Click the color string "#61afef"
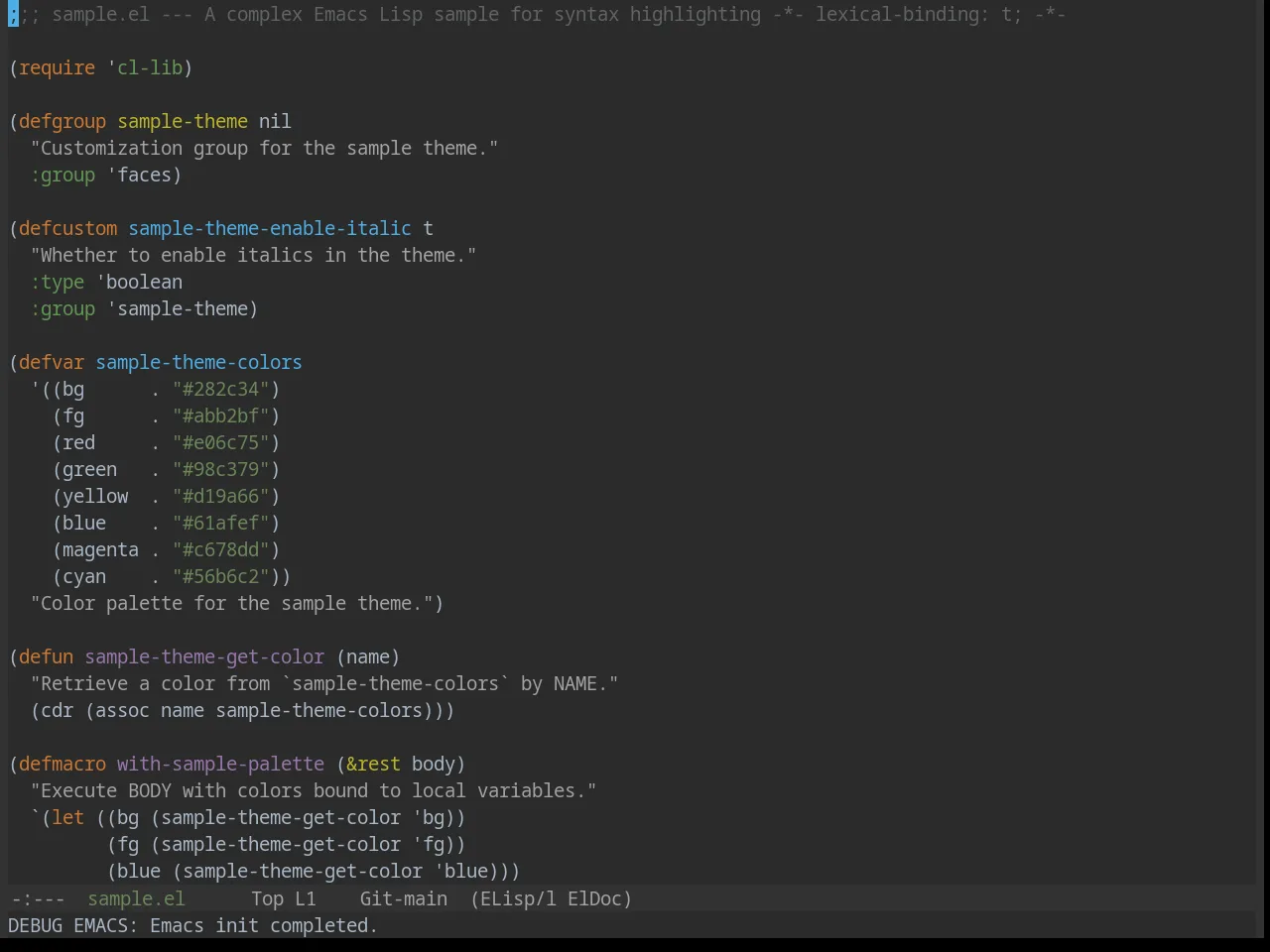This screenshot has height=952, width=1270. (221, 523)
